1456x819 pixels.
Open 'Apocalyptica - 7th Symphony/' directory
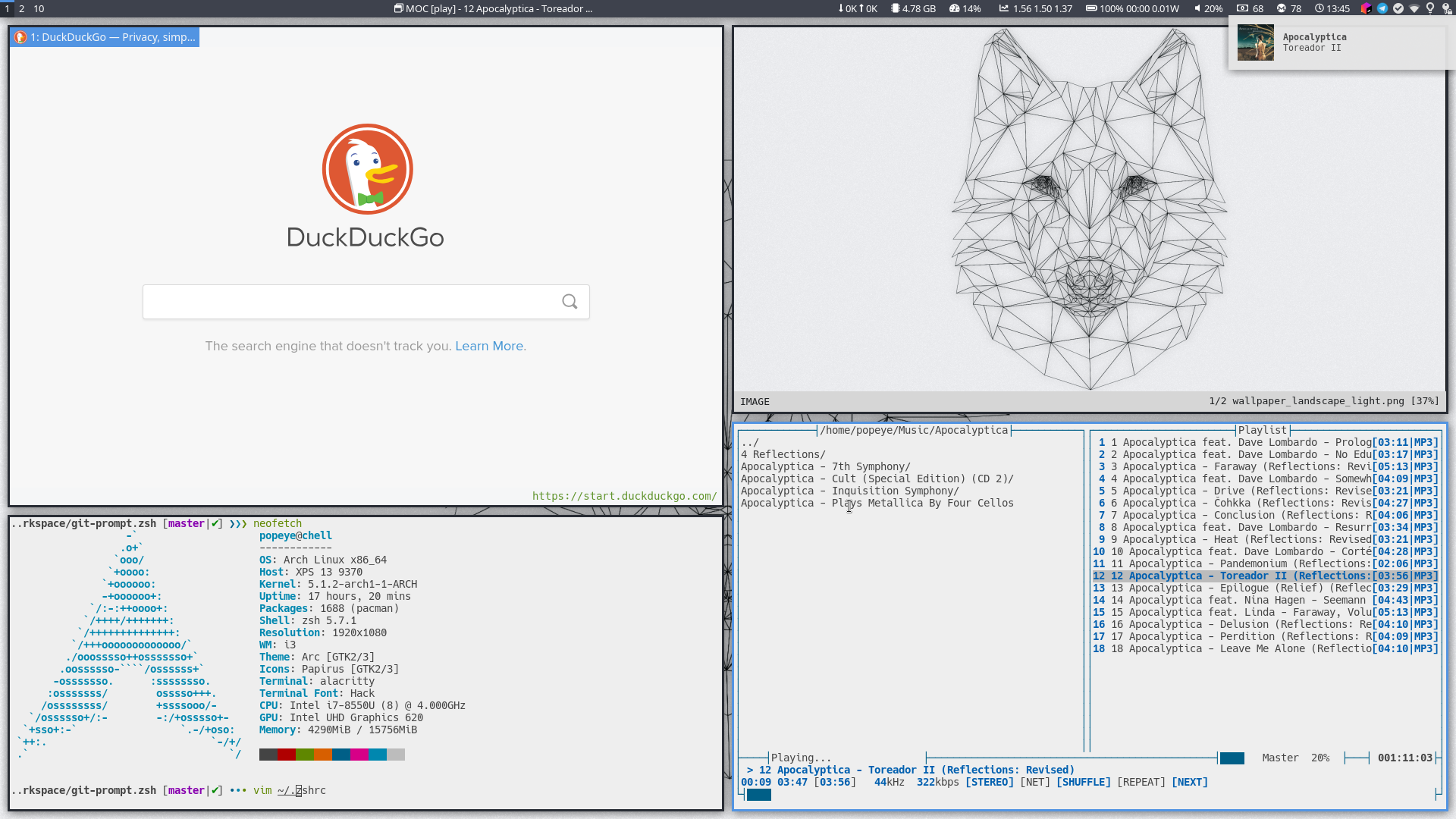pos(825,466)
